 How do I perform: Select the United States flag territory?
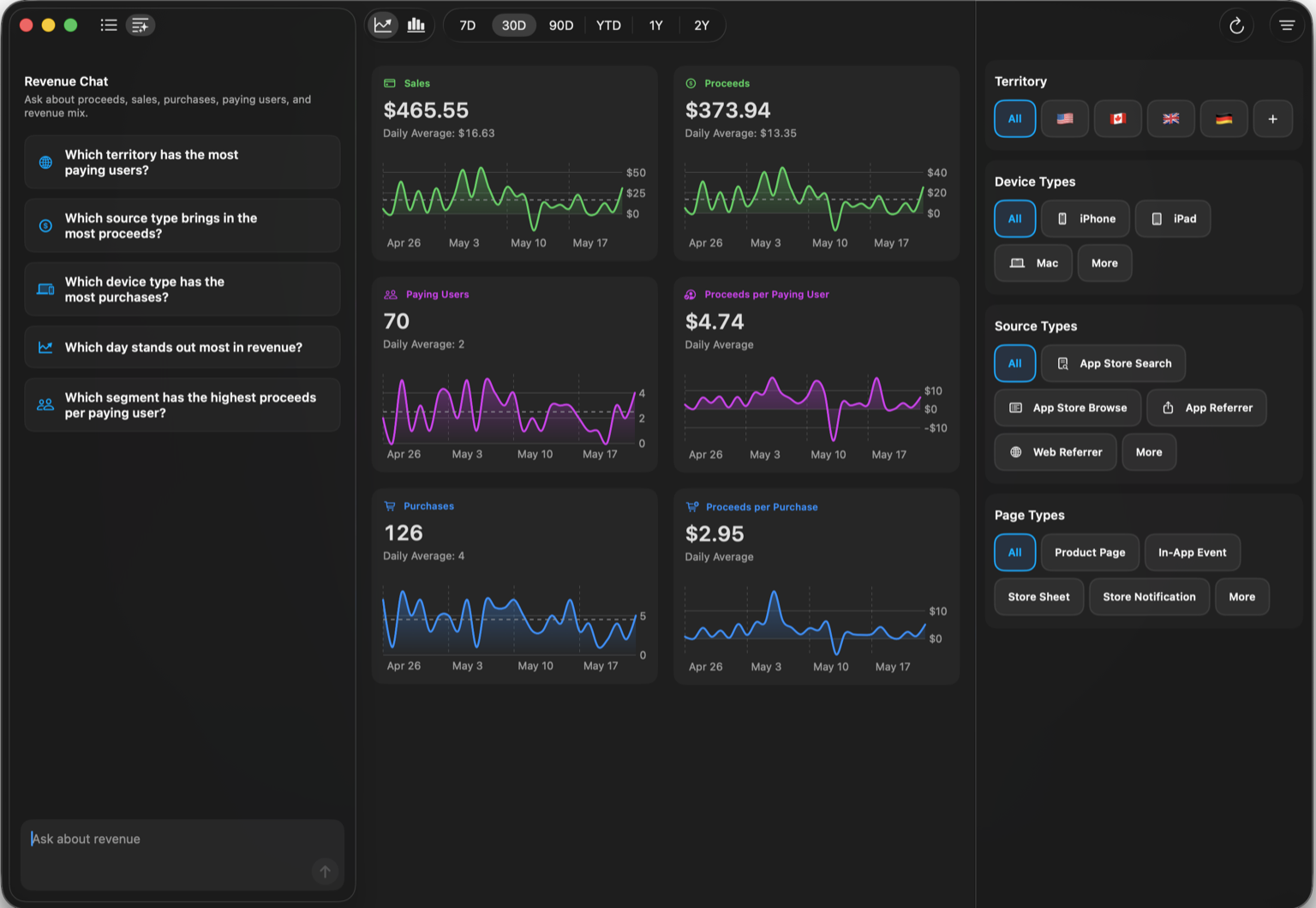1065,118
